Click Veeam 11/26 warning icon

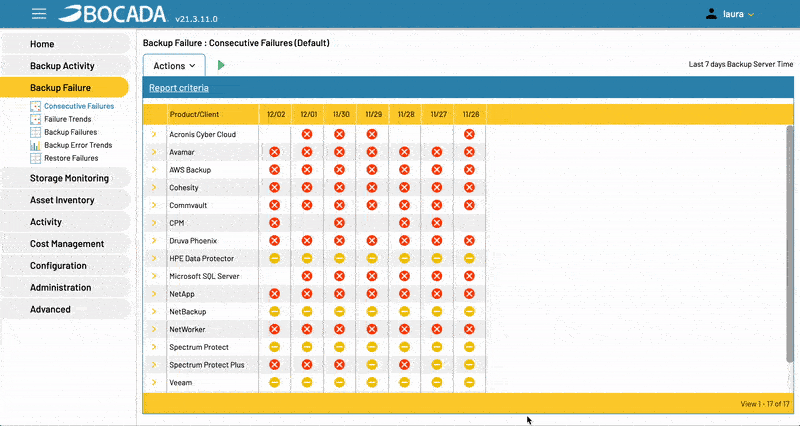pos(469,382)
